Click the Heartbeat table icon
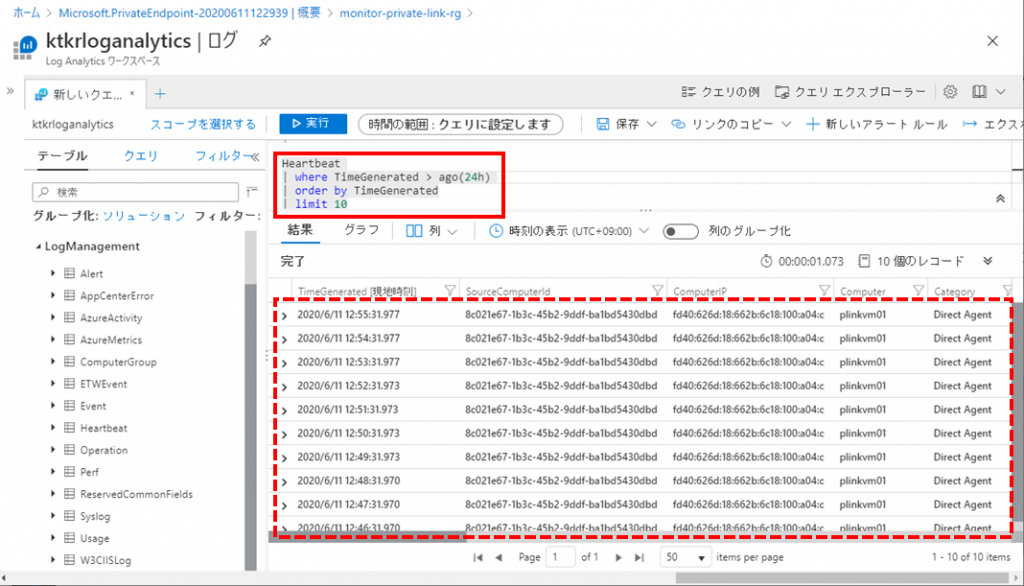The width and height of the screenshot is (1024, 586). click(x=69, y=428)
